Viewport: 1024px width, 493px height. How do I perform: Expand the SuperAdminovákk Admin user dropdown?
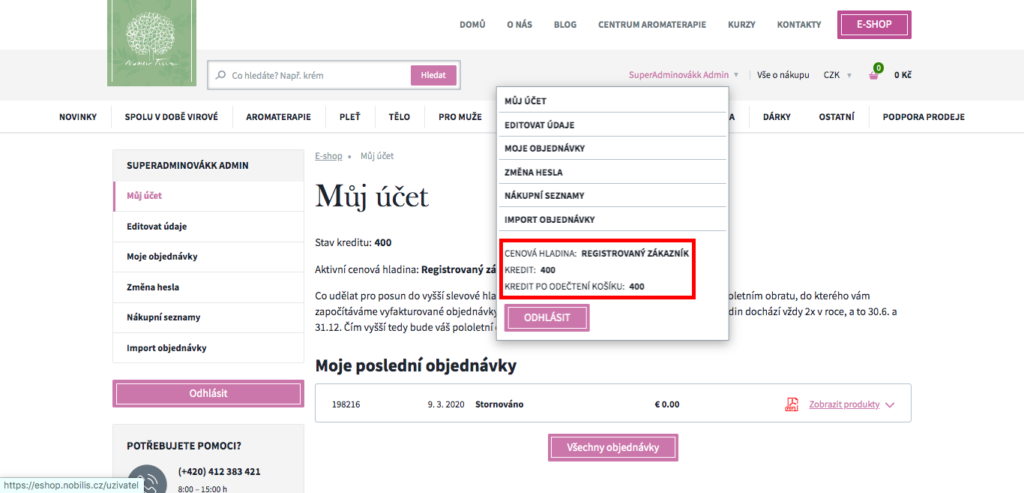tap(683, 75)
